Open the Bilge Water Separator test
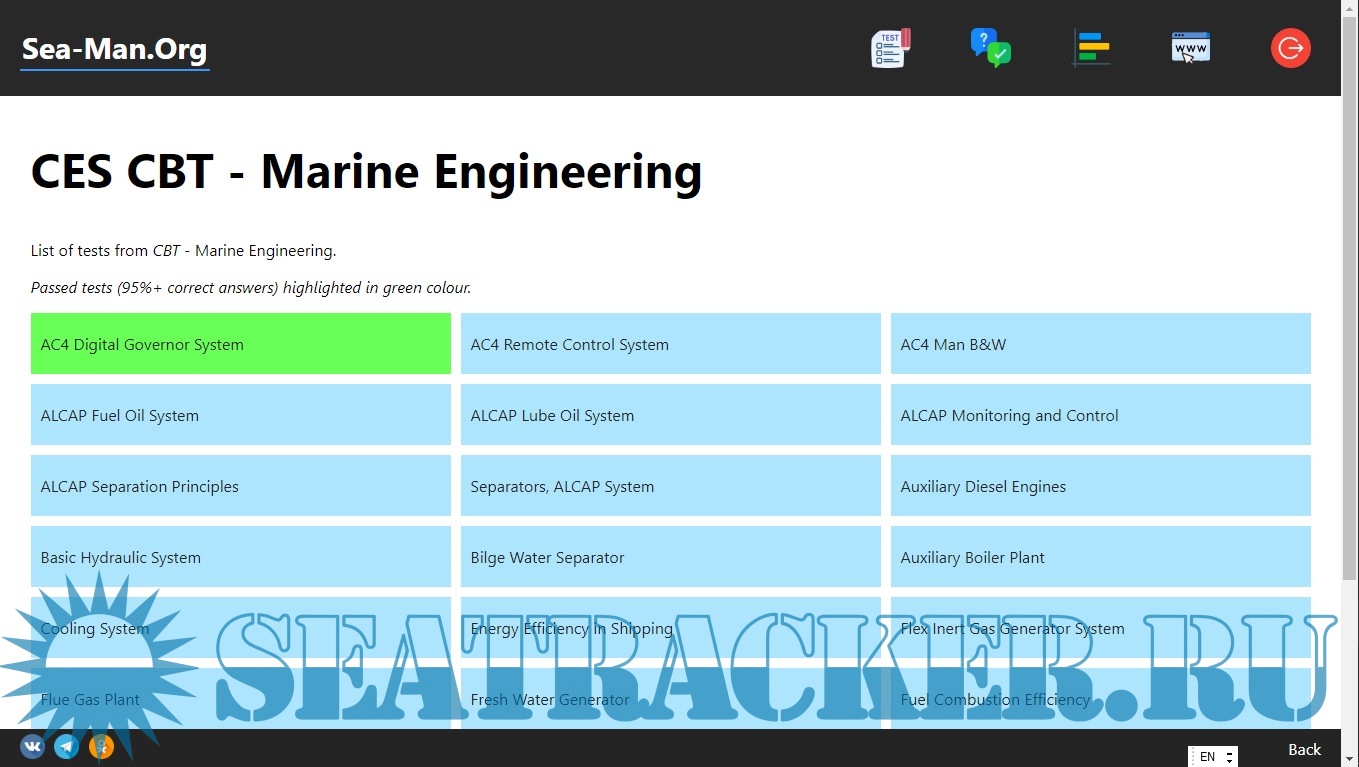1359x767 pixels. (670, 557)
